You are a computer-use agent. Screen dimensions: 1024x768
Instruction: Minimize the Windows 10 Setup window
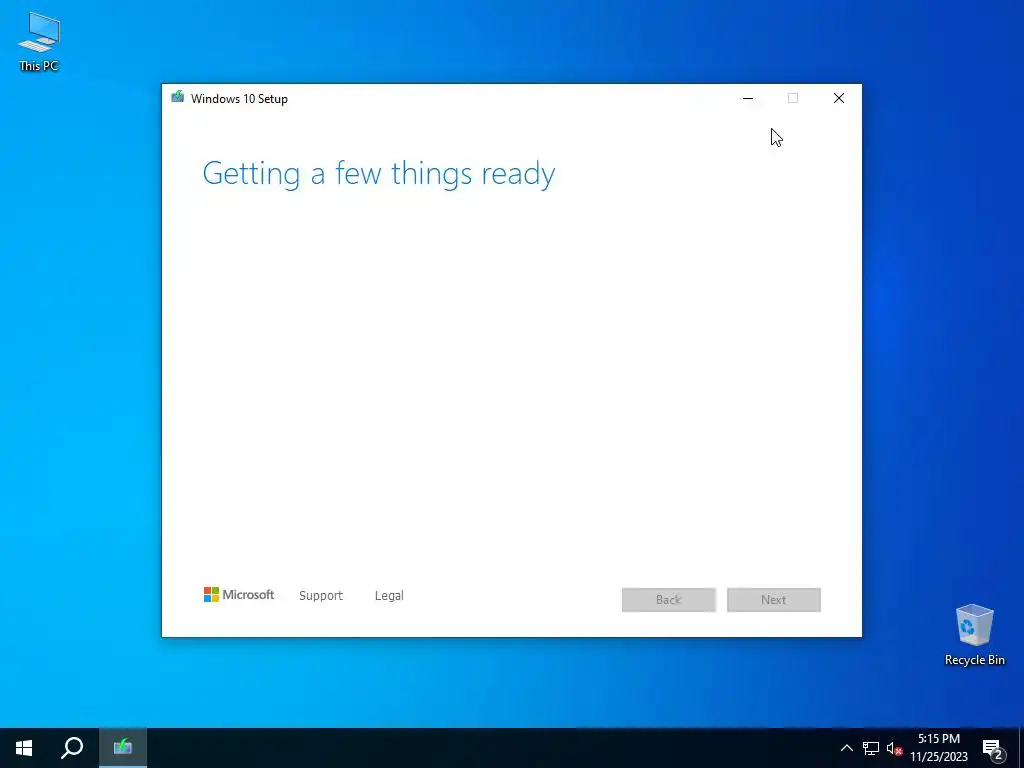click(748, 99)
